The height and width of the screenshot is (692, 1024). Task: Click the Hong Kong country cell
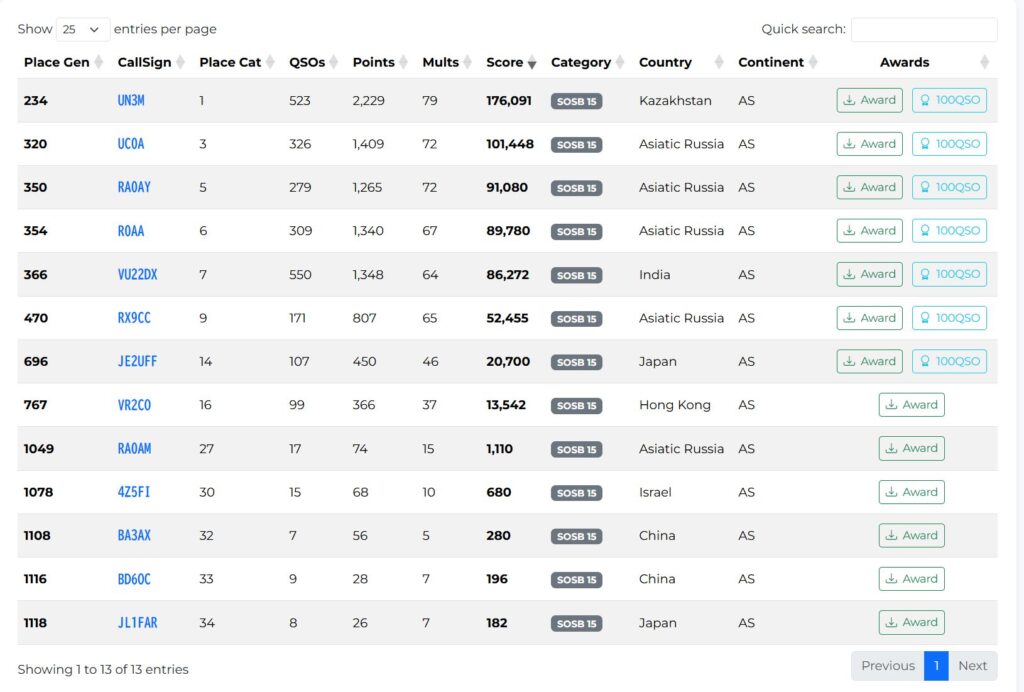pos(675,405)
